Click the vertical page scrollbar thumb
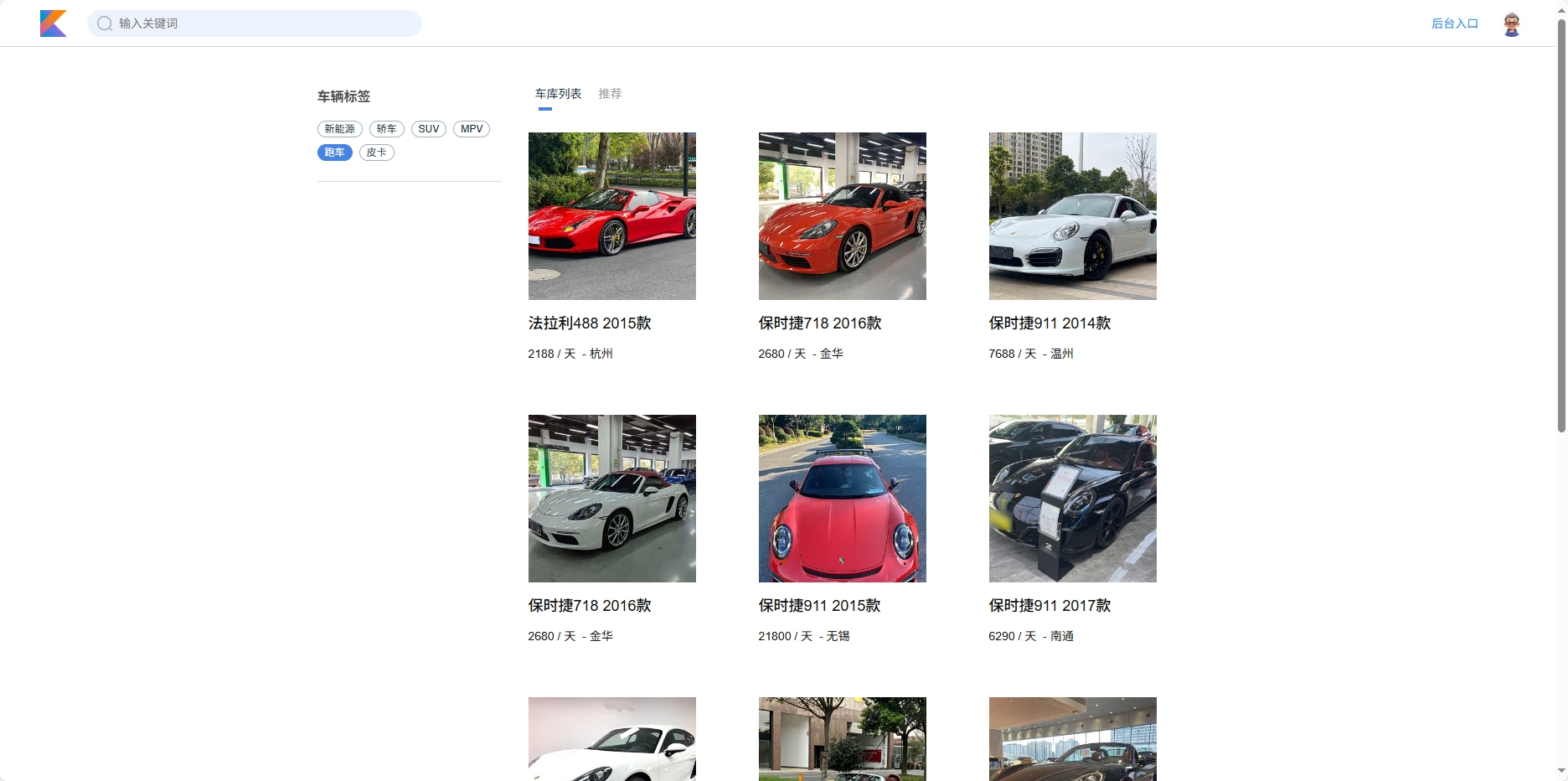Viewport: 1568px width, 781px height. [x=1561, y=225]
